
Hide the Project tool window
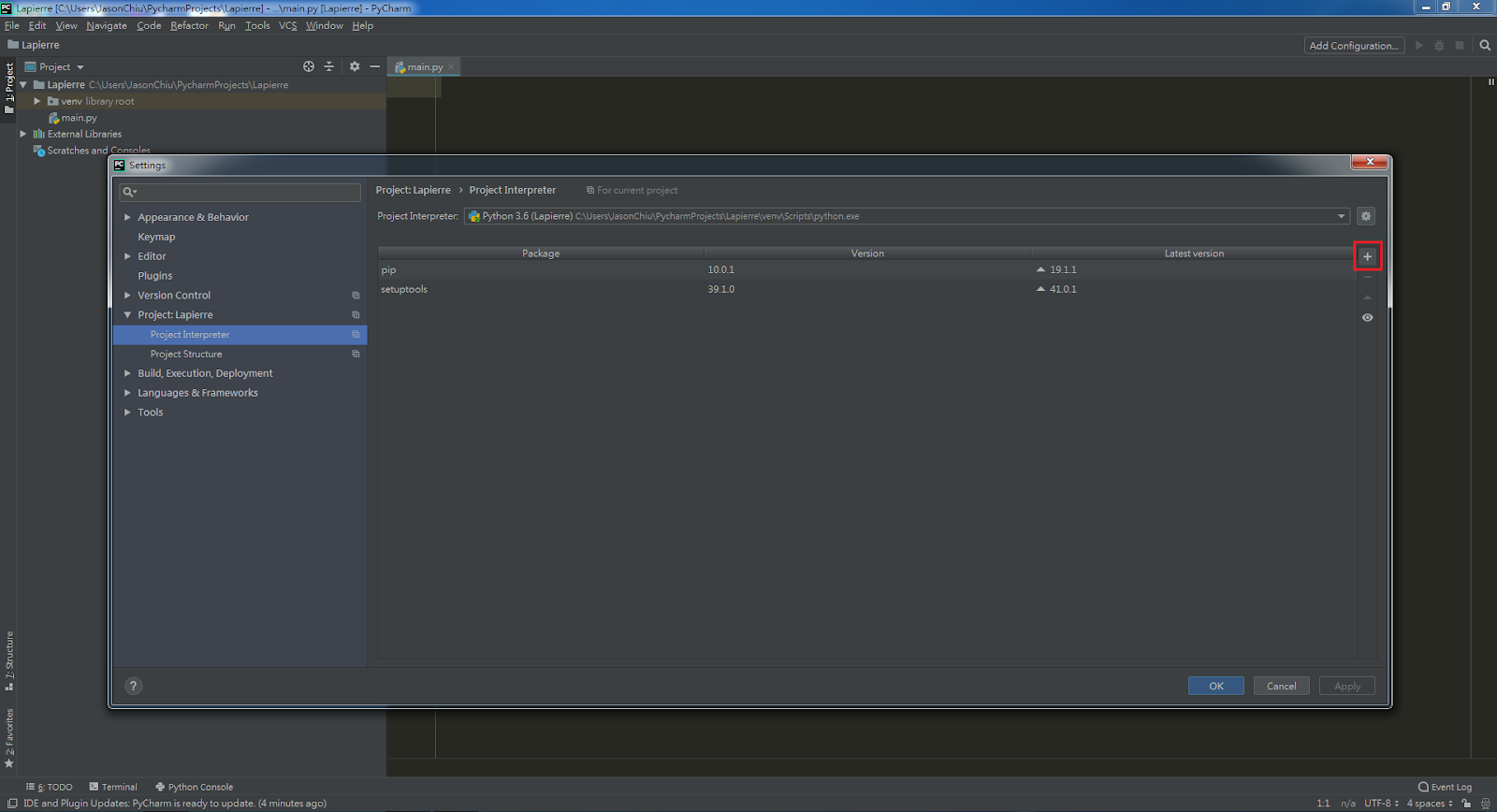[375, 66]
